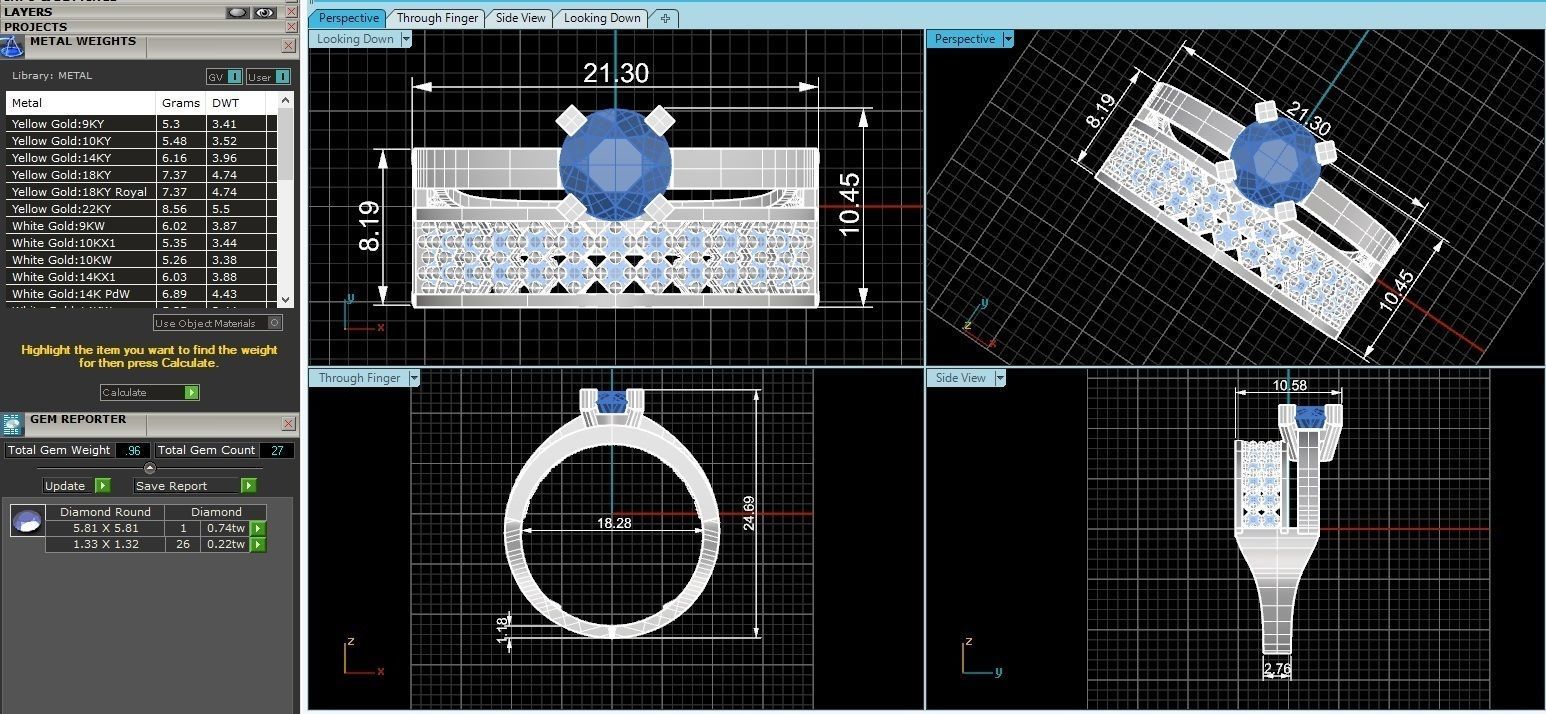
Task: Select the White Gold:9KW row
Action: (x=139, y=226)
